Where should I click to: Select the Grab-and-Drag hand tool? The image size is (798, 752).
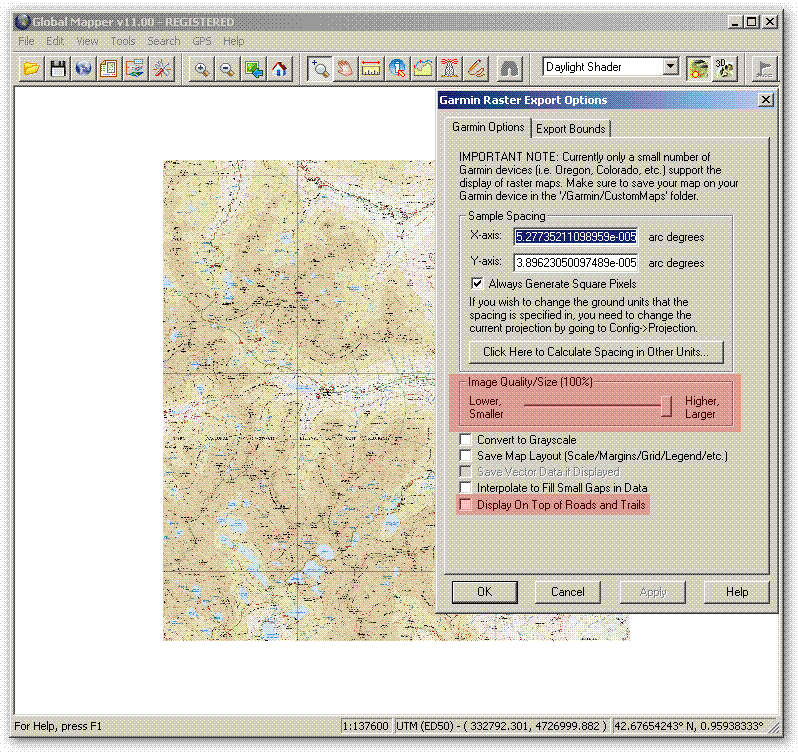click(345, 68)
